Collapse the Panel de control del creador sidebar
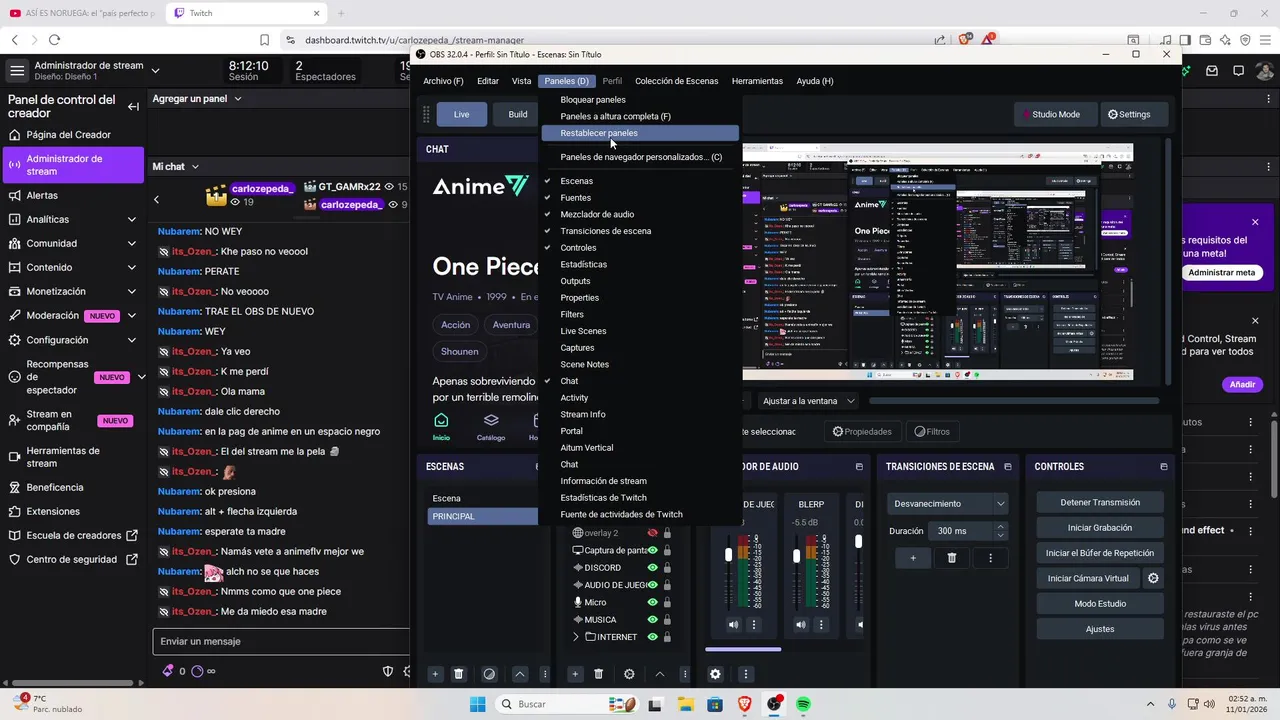 133,106
